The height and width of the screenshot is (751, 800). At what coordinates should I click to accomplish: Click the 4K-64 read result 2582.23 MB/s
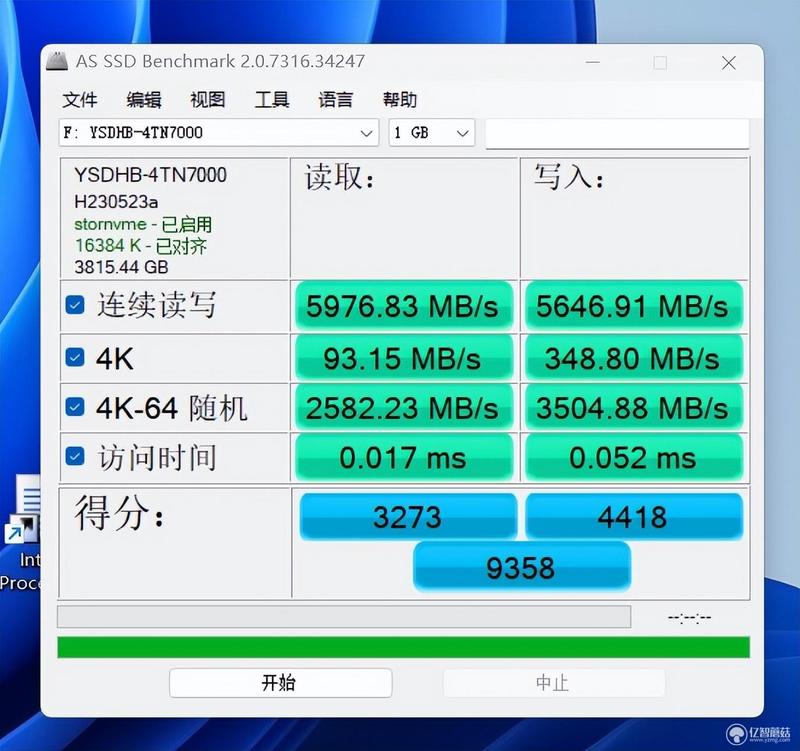(x=404, y=408)
